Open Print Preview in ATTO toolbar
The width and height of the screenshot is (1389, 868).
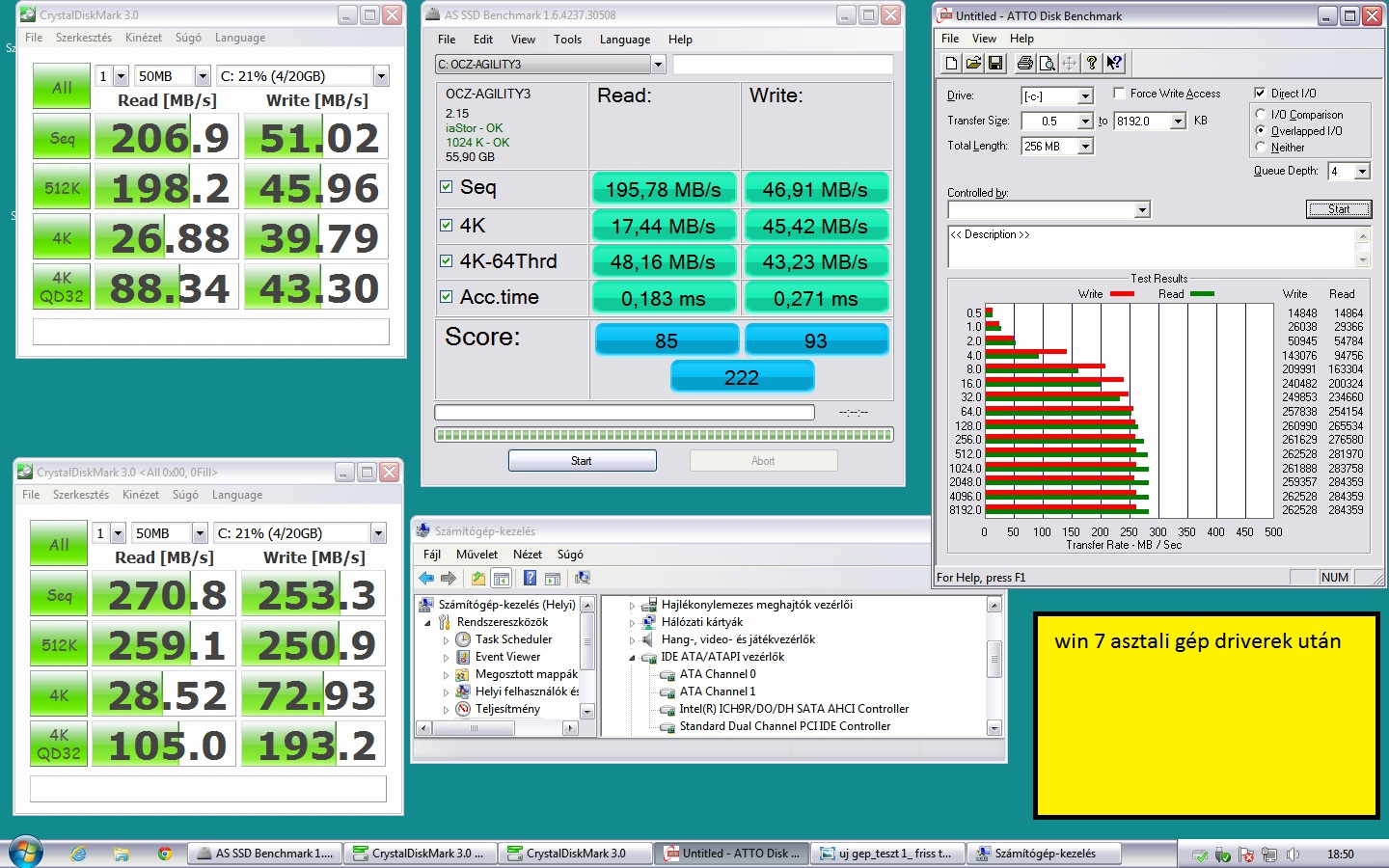(1047, 64)
